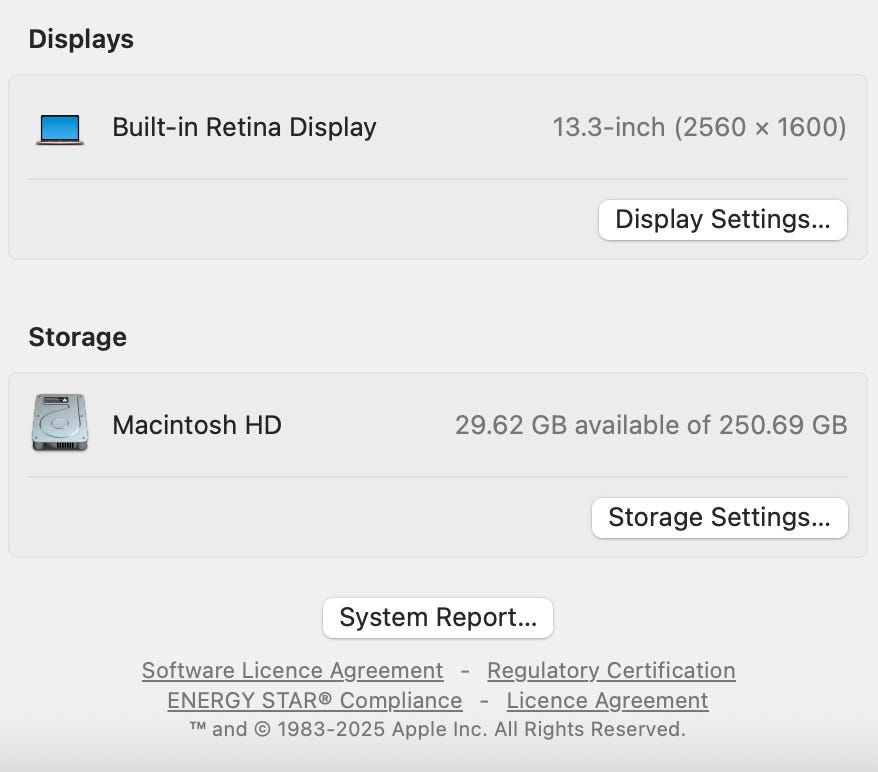This screenshot has height=772, width=878.
Task: Click the divider line under Built-in Retina Display
Action: (437, 179)
